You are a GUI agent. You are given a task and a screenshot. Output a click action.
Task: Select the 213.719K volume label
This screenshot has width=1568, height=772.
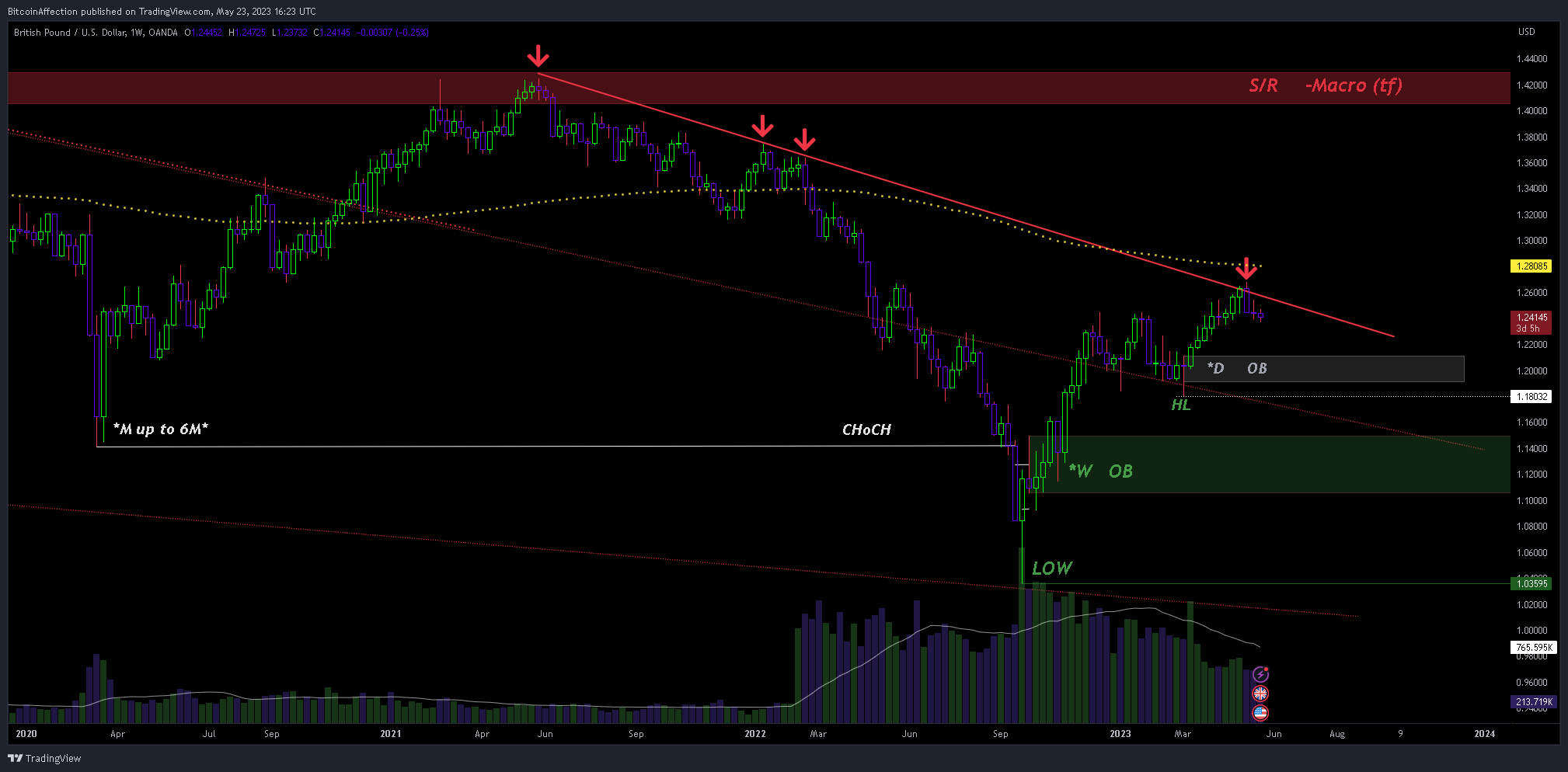[1533, 702]
